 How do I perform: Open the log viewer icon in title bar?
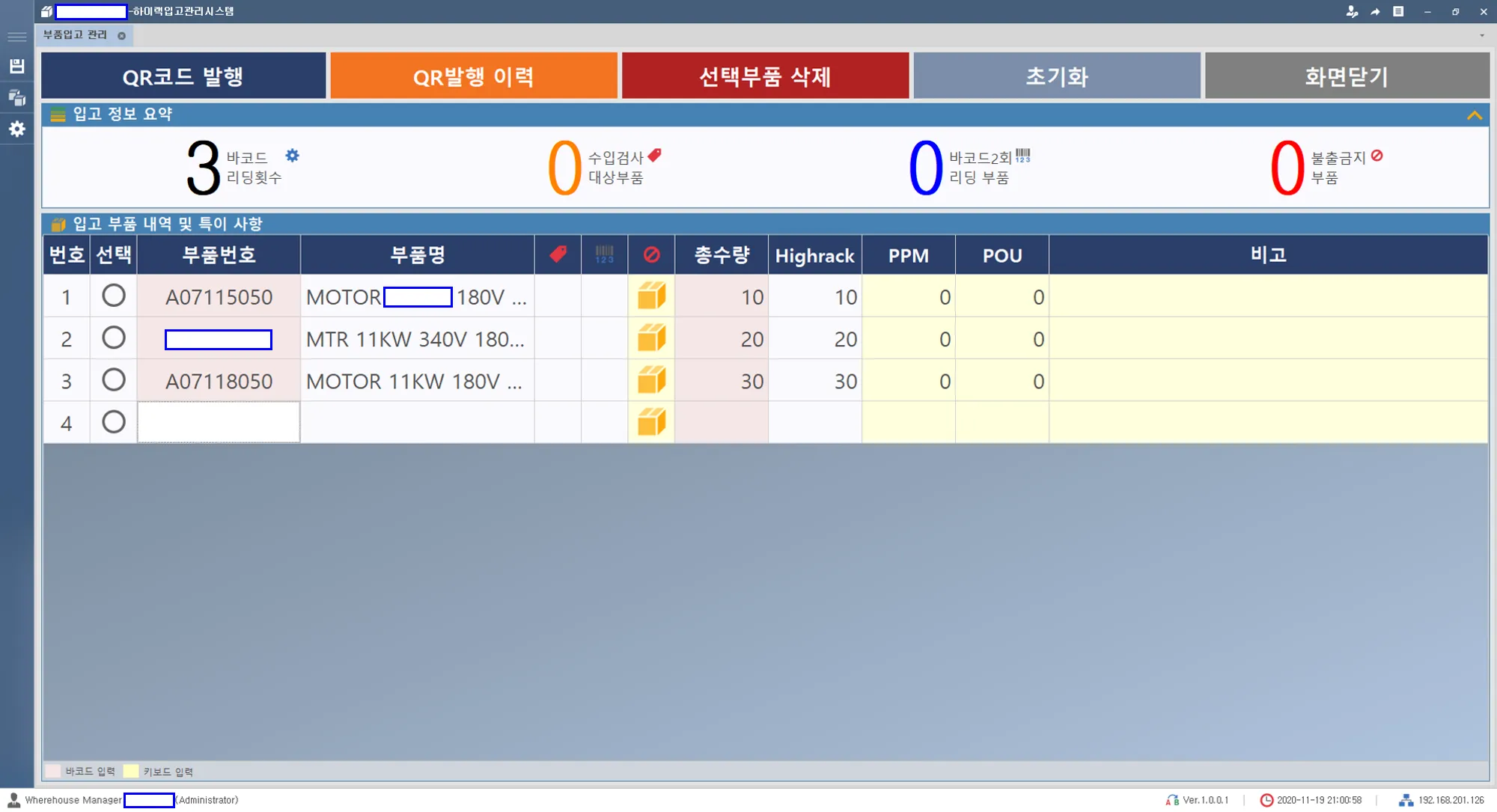click(x=1397, y=11)
